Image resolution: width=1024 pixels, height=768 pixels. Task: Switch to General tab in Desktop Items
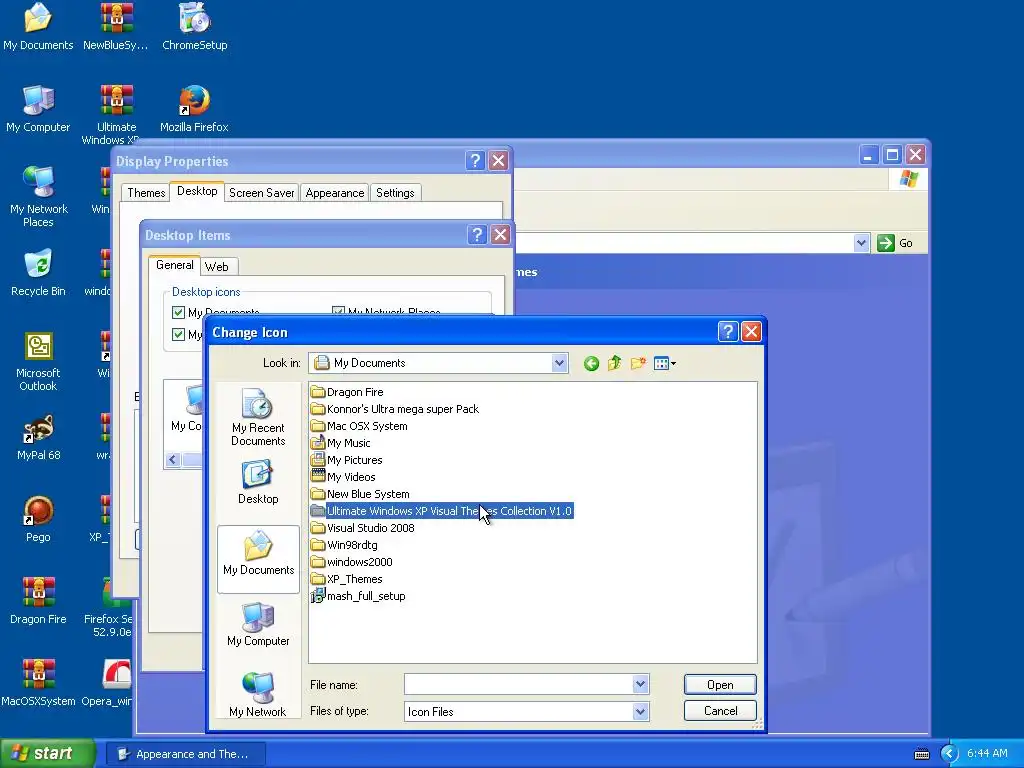tap(174, 264)
